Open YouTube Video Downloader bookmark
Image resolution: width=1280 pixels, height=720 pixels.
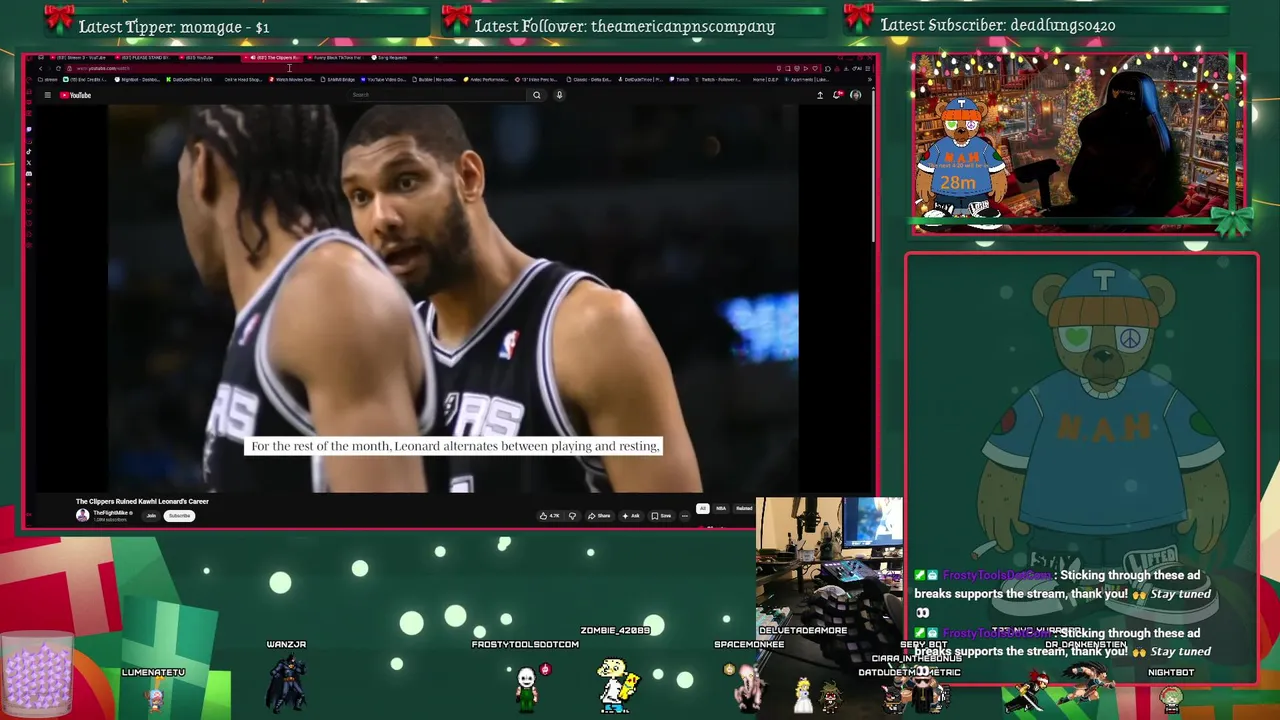[383, 79]
